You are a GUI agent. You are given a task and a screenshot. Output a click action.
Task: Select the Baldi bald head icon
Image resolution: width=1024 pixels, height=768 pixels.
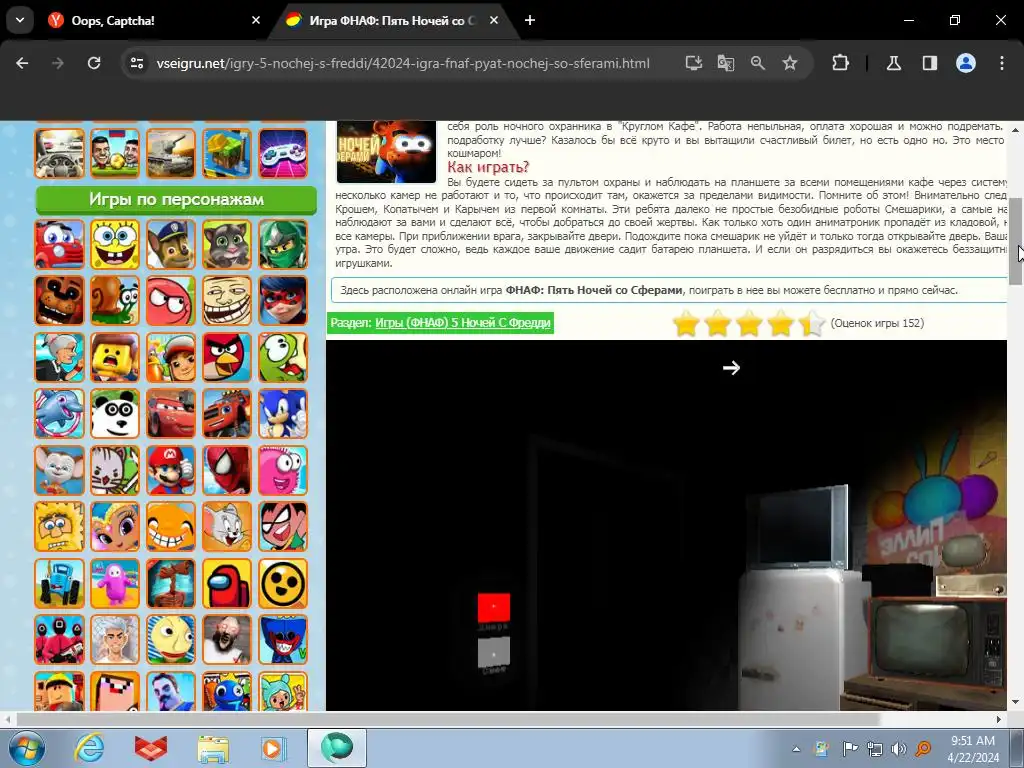[171, 639]
